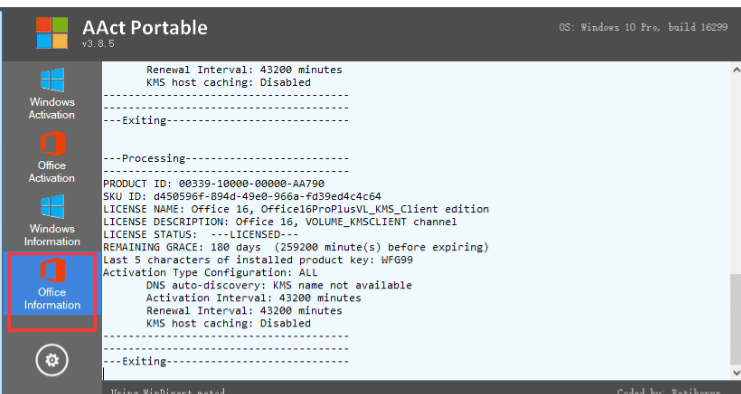Select the highlighted Office Information item

(52, 284)
